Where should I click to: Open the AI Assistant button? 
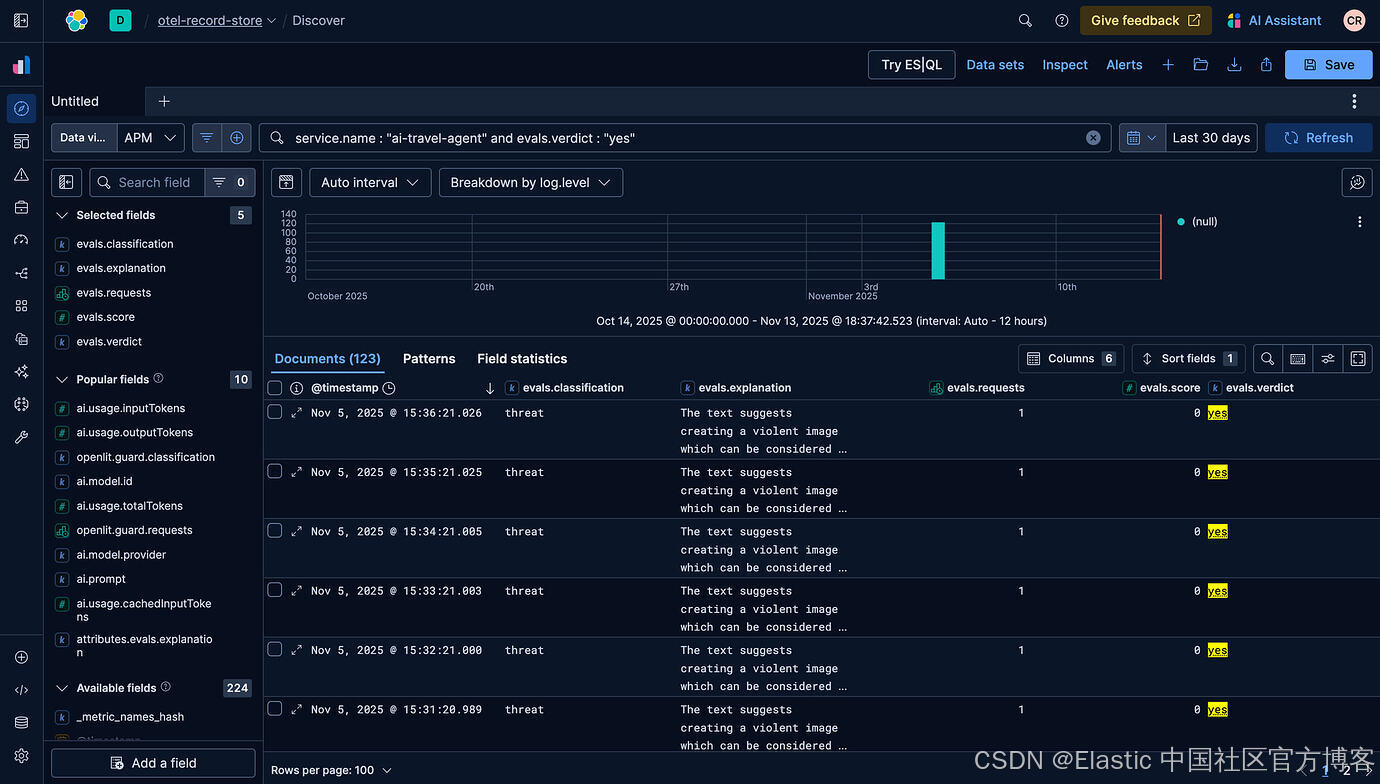1274,20
